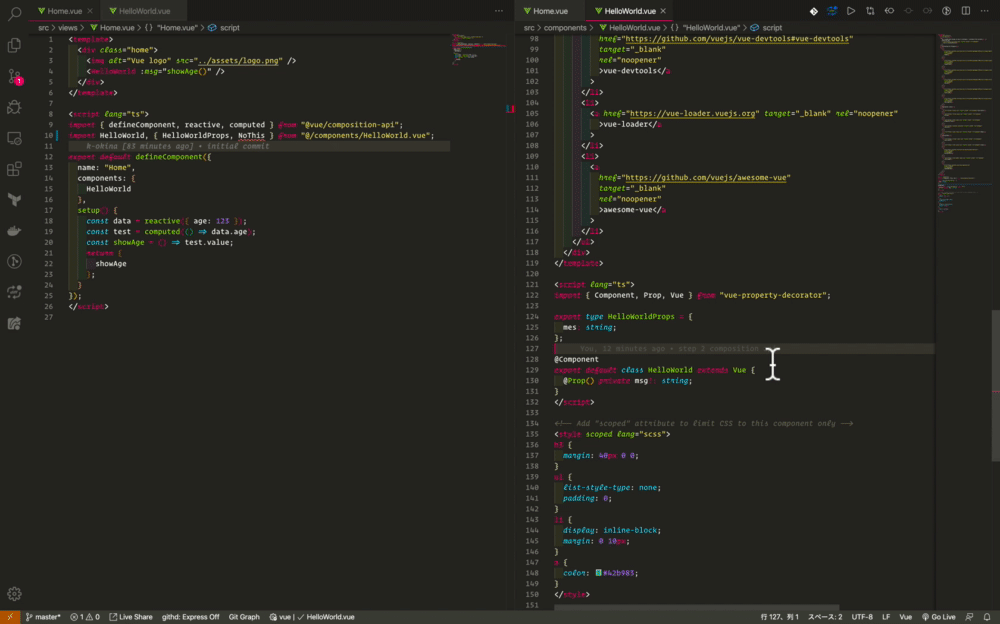Click the git diamond icon in editor toolbar
Image resolution: width=1000 pixels, height=624 pixels.
814,11
